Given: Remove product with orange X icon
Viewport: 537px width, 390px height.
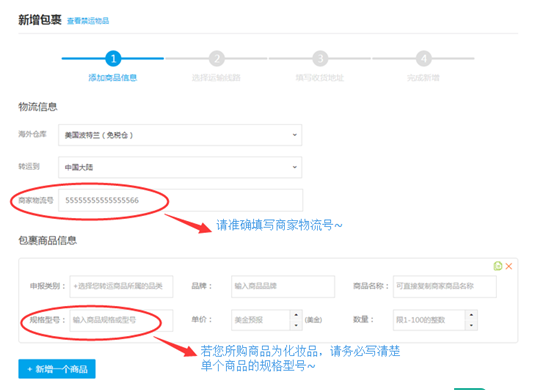Looking at the screenshot, I should click(509, 266).
